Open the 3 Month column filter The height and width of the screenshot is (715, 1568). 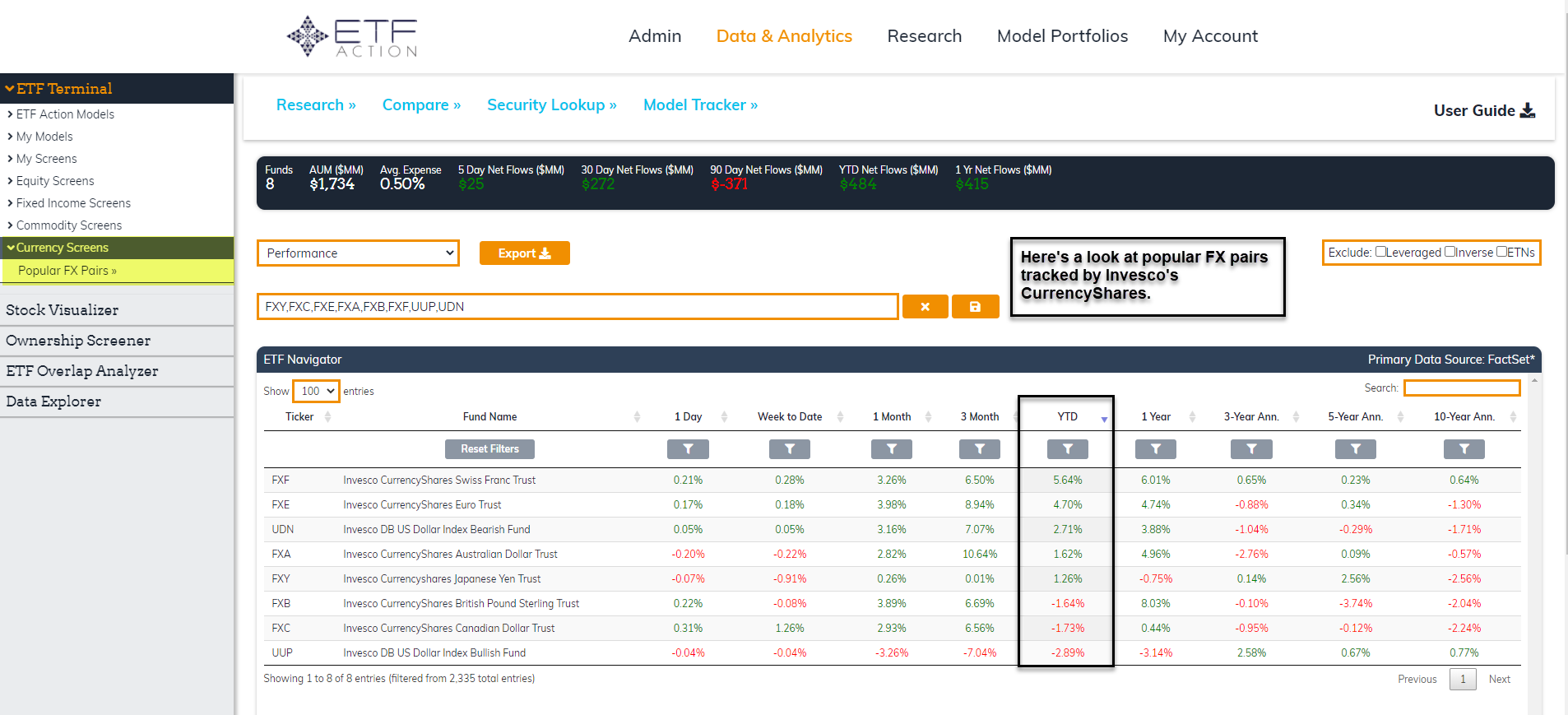coord(980,449)
